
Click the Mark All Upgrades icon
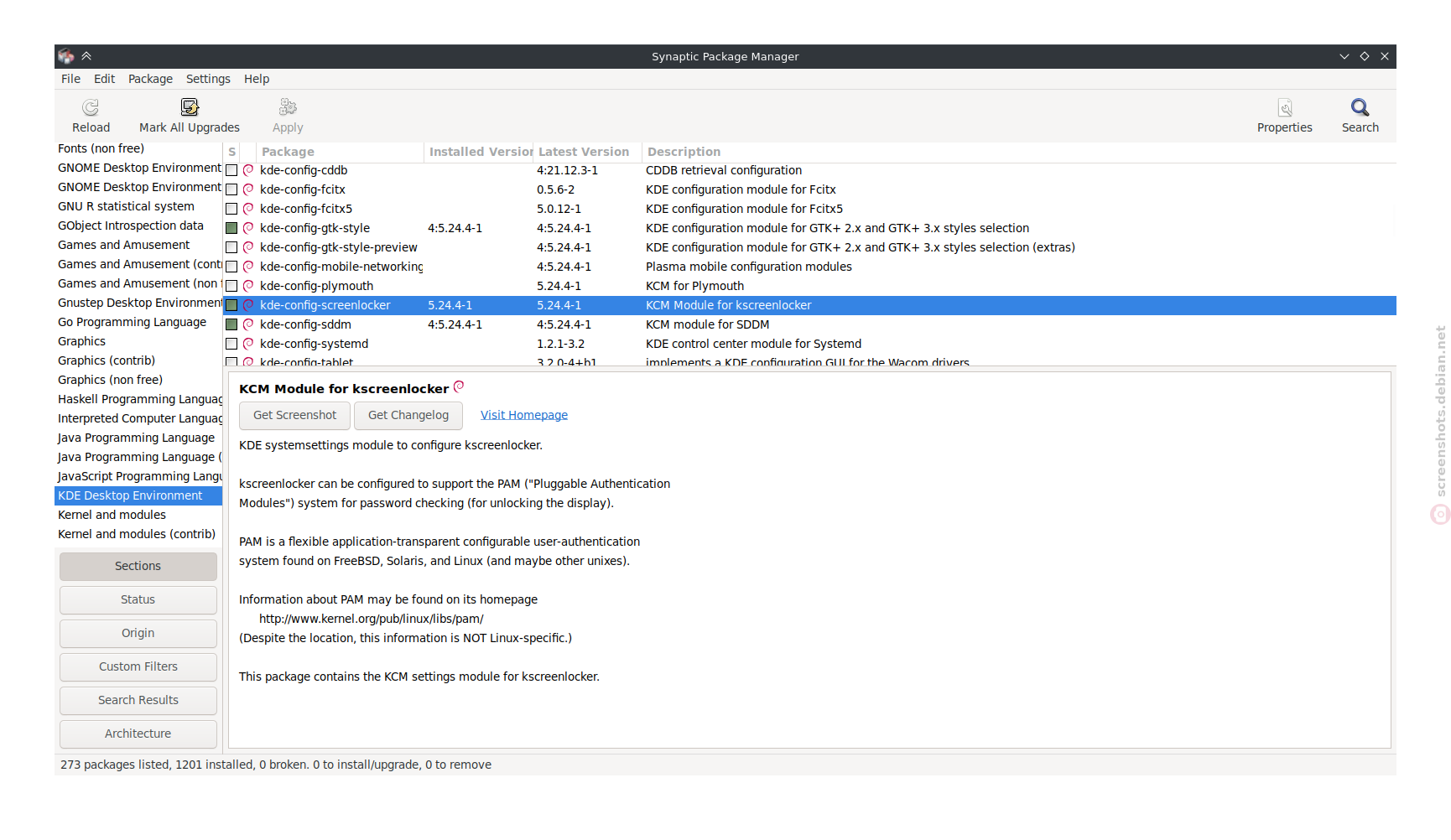[x=190, y=107]
